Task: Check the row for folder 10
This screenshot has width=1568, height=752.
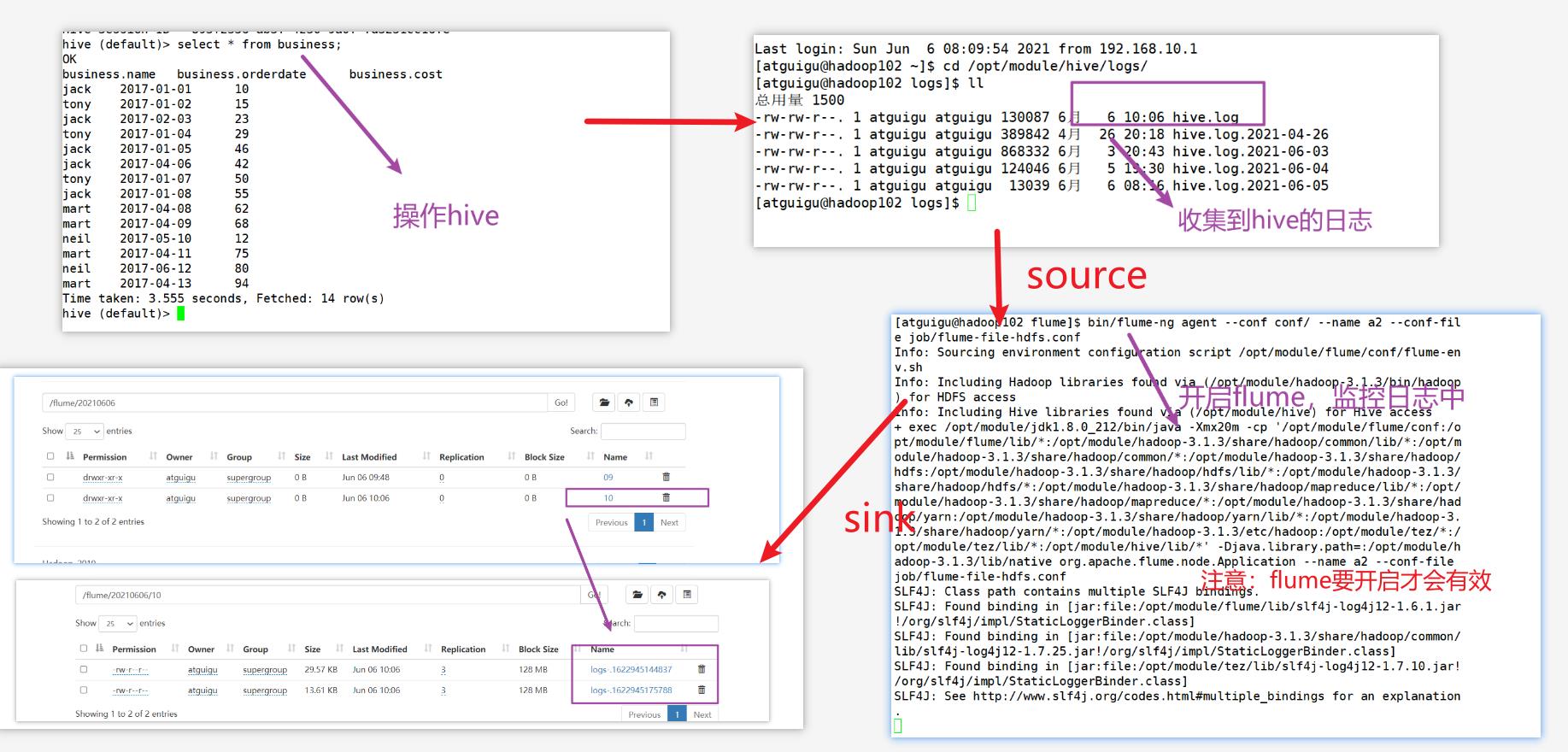Action: click(50, 497)
